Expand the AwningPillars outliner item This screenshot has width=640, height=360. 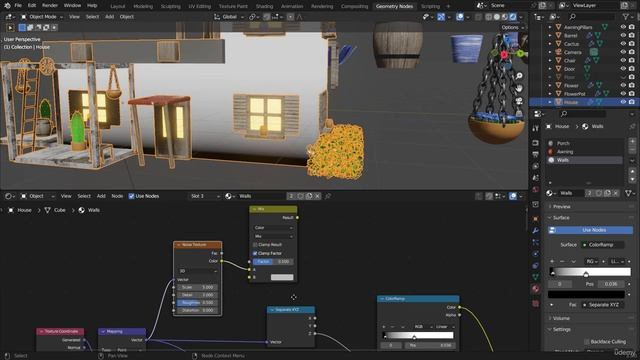tap(550, 27)
